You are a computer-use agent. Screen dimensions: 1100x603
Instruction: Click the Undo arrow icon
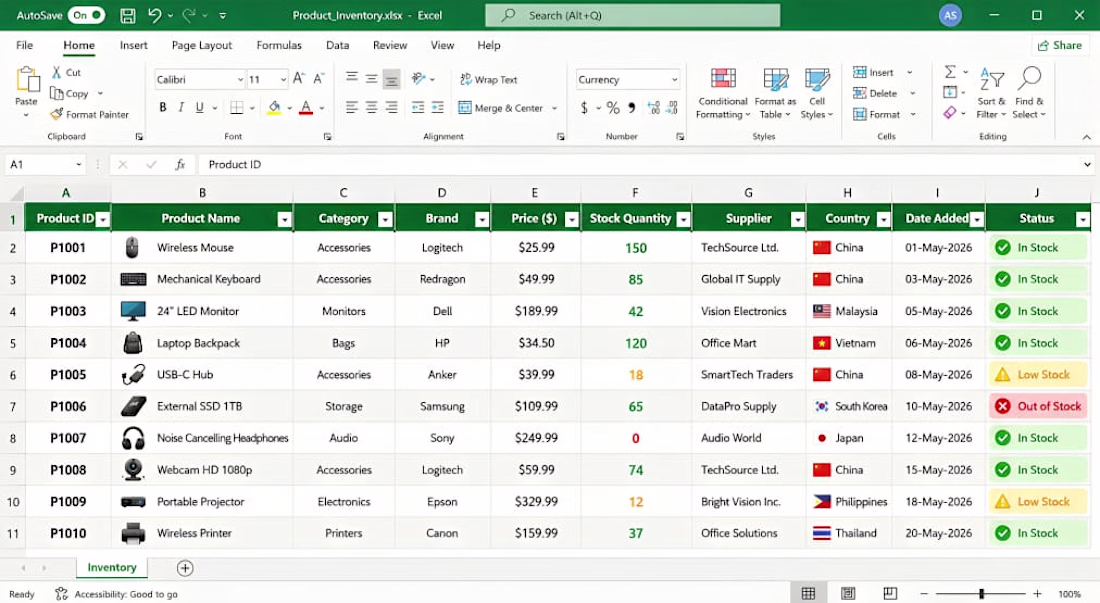[155, 15]
